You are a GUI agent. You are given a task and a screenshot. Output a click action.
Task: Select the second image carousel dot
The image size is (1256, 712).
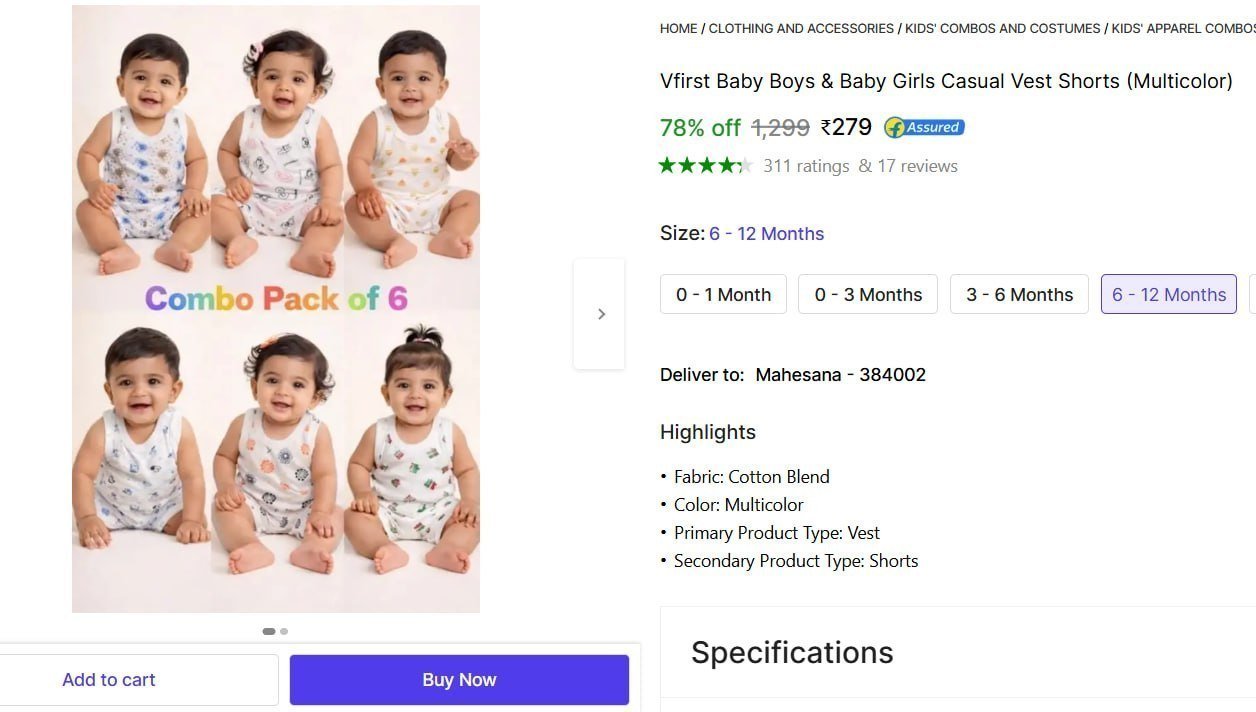click(284, 631)
